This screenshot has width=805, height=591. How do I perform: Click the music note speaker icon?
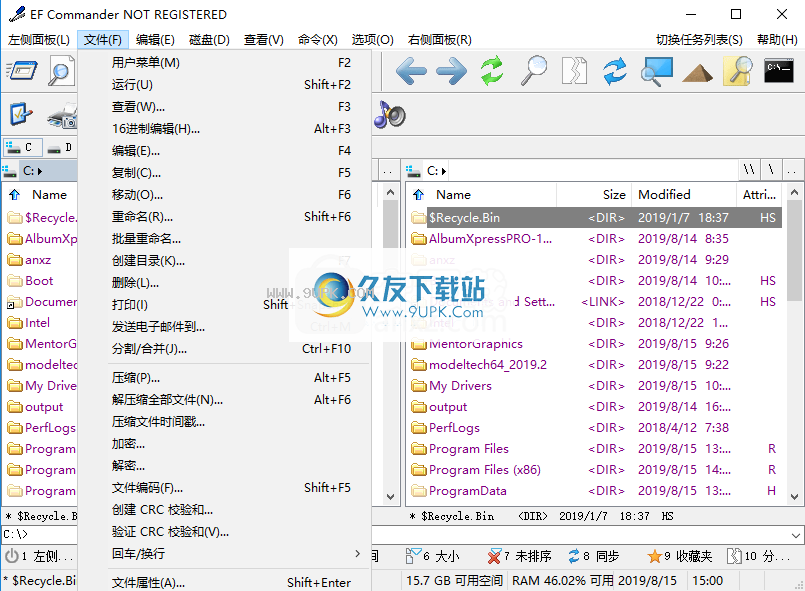tap(390, 114)
